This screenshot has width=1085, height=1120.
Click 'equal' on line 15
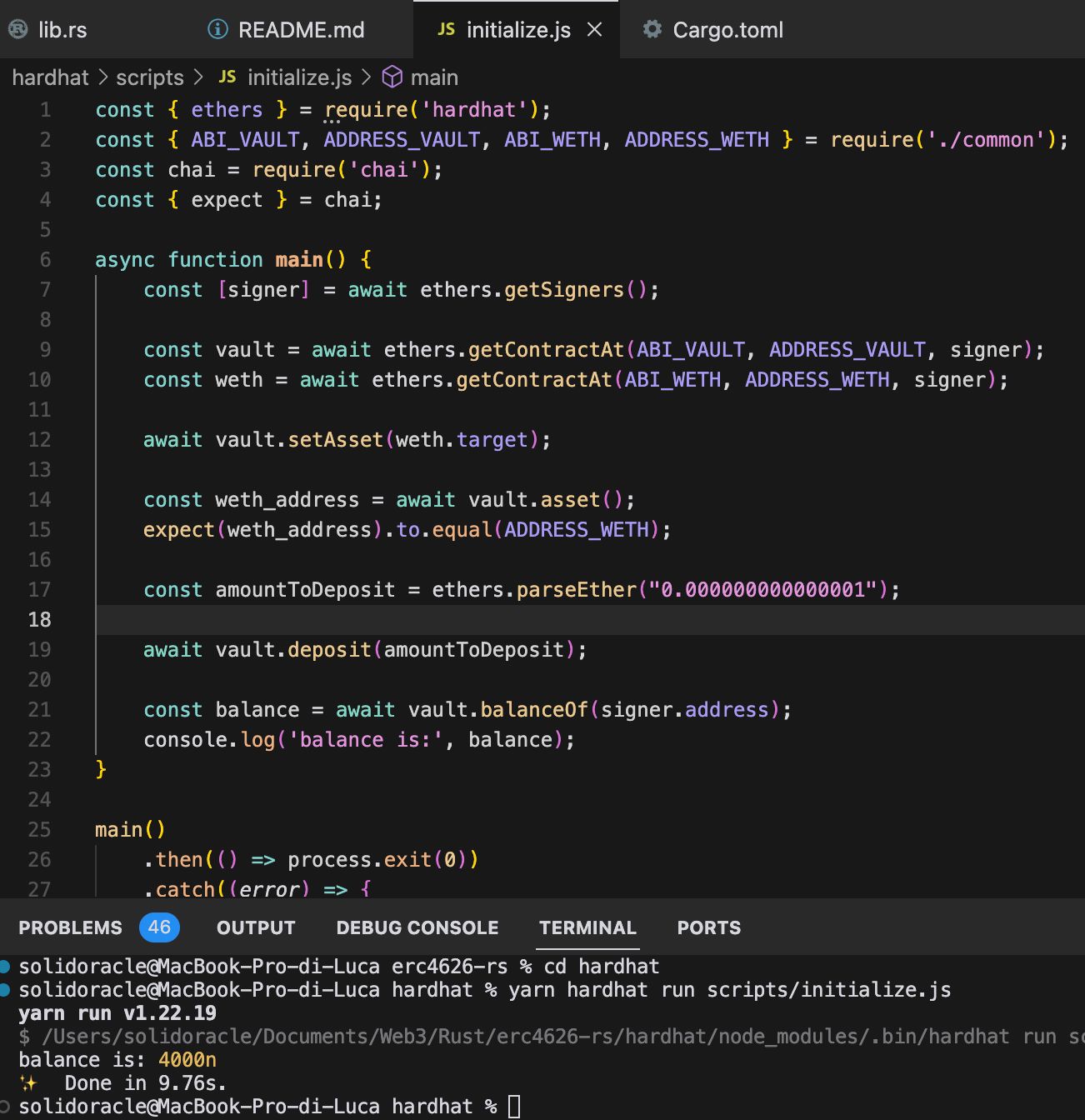point(462,530)
